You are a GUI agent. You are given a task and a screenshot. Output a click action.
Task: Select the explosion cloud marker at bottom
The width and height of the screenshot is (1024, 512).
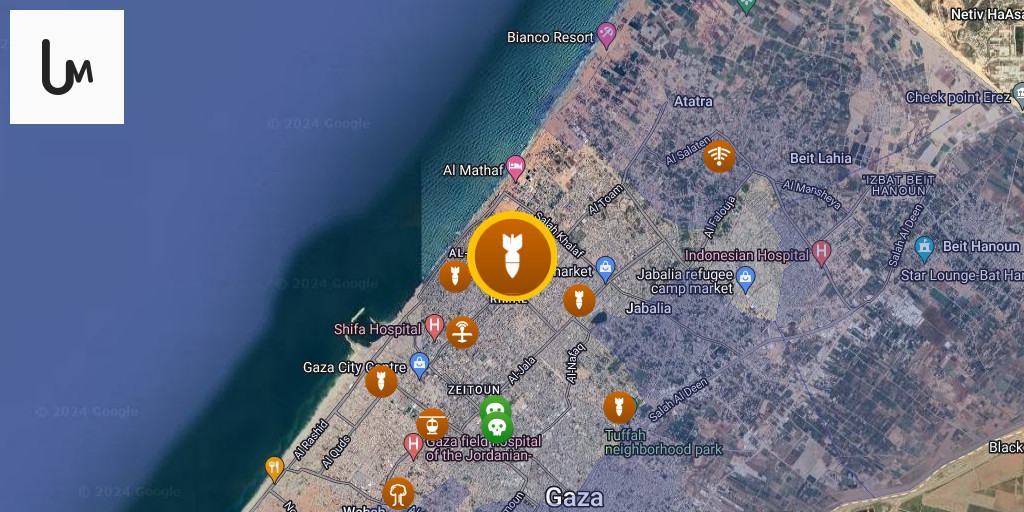click(x=398, y=493)
